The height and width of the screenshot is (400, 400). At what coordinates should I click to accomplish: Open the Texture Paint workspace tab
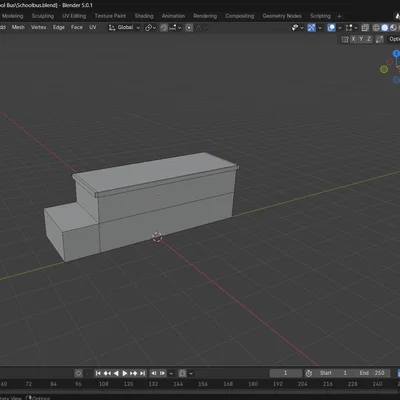tap(110, 16)
